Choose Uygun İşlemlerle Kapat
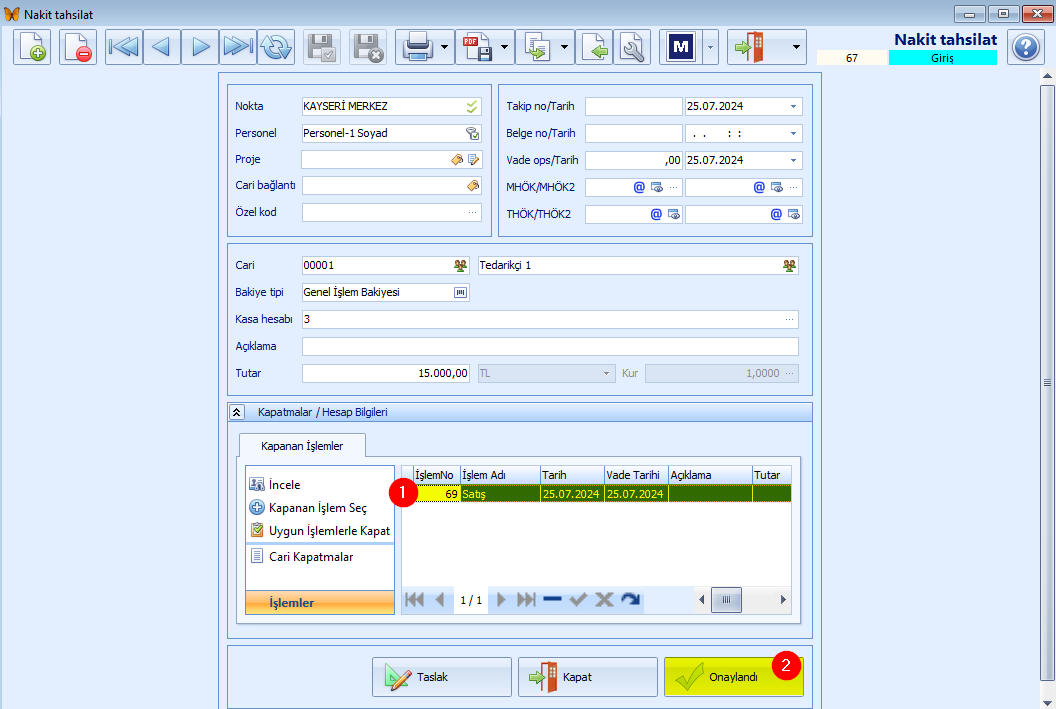The image size is (1056, 709). pyautogui.click(x=320, y=531)
